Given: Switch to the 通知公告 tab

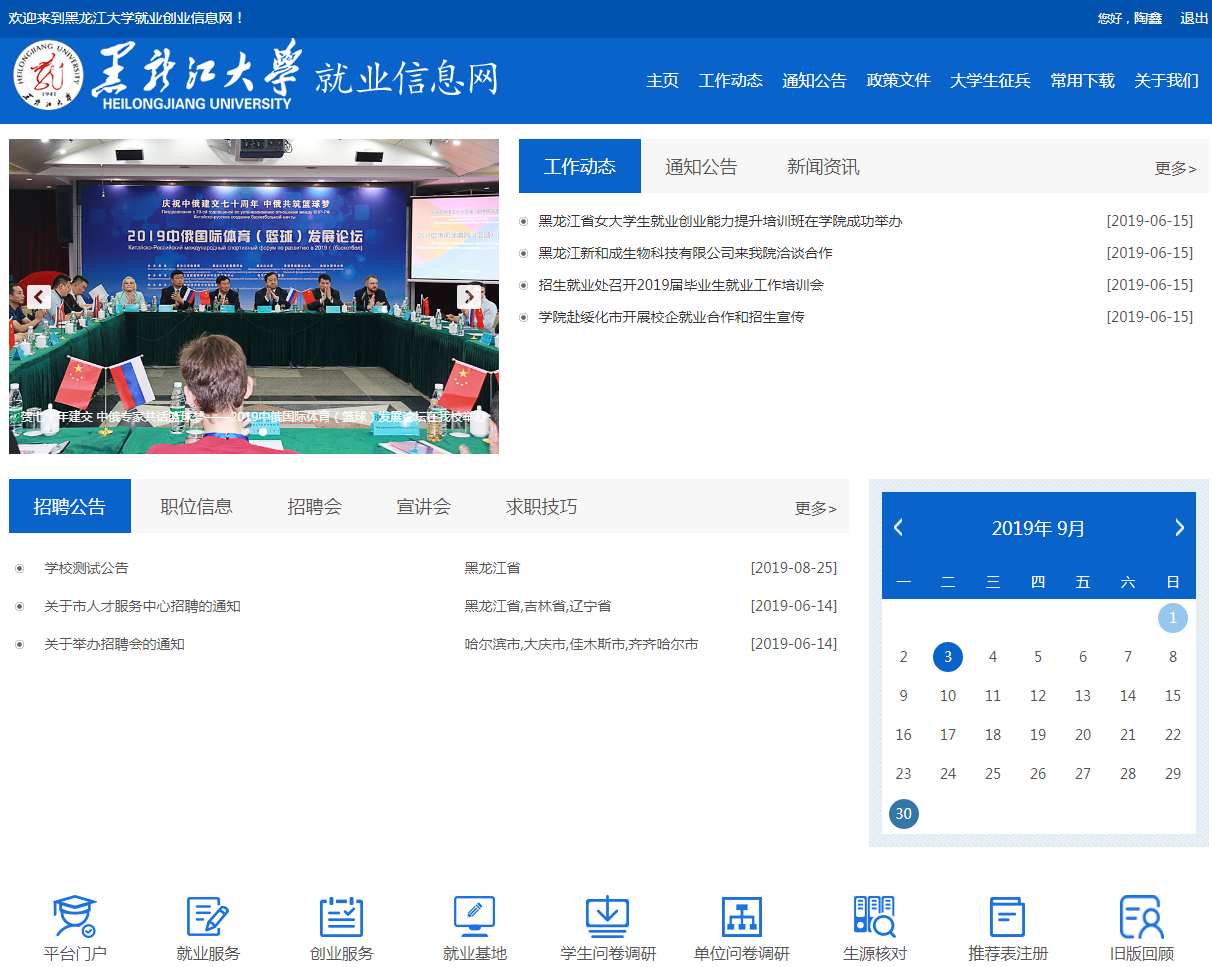Looking at the screenshot, I should [701, 167].
